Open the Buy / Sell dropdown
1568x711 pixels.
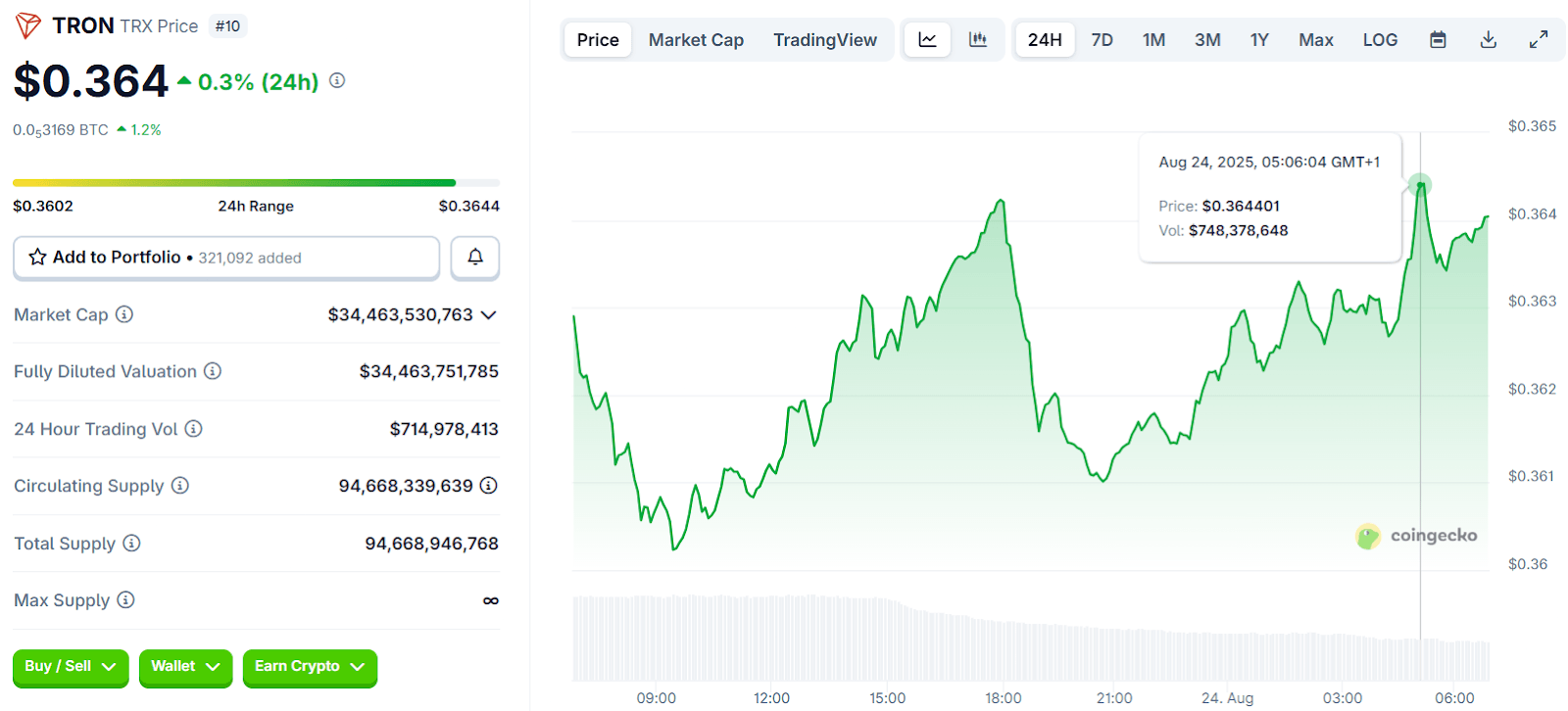click(71, 667)
